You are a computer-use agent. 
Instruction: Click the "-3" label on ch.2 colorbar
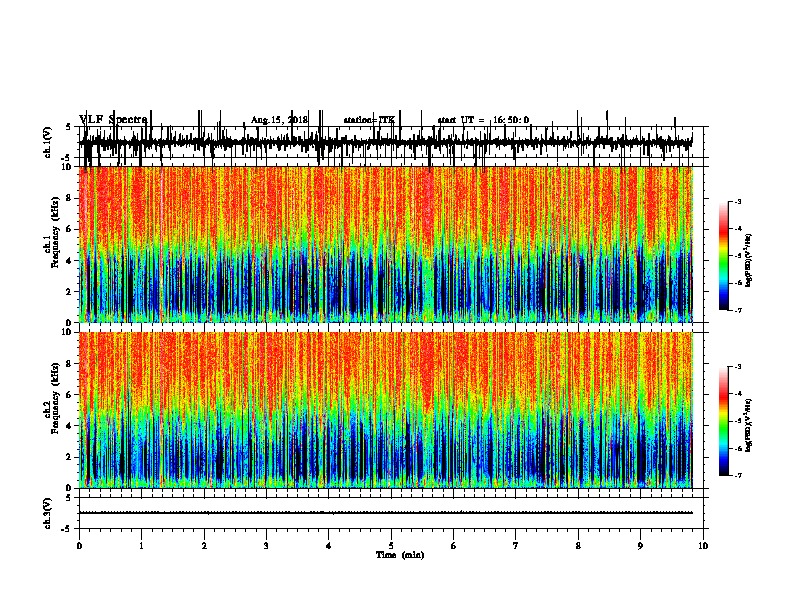pos(737,367)
